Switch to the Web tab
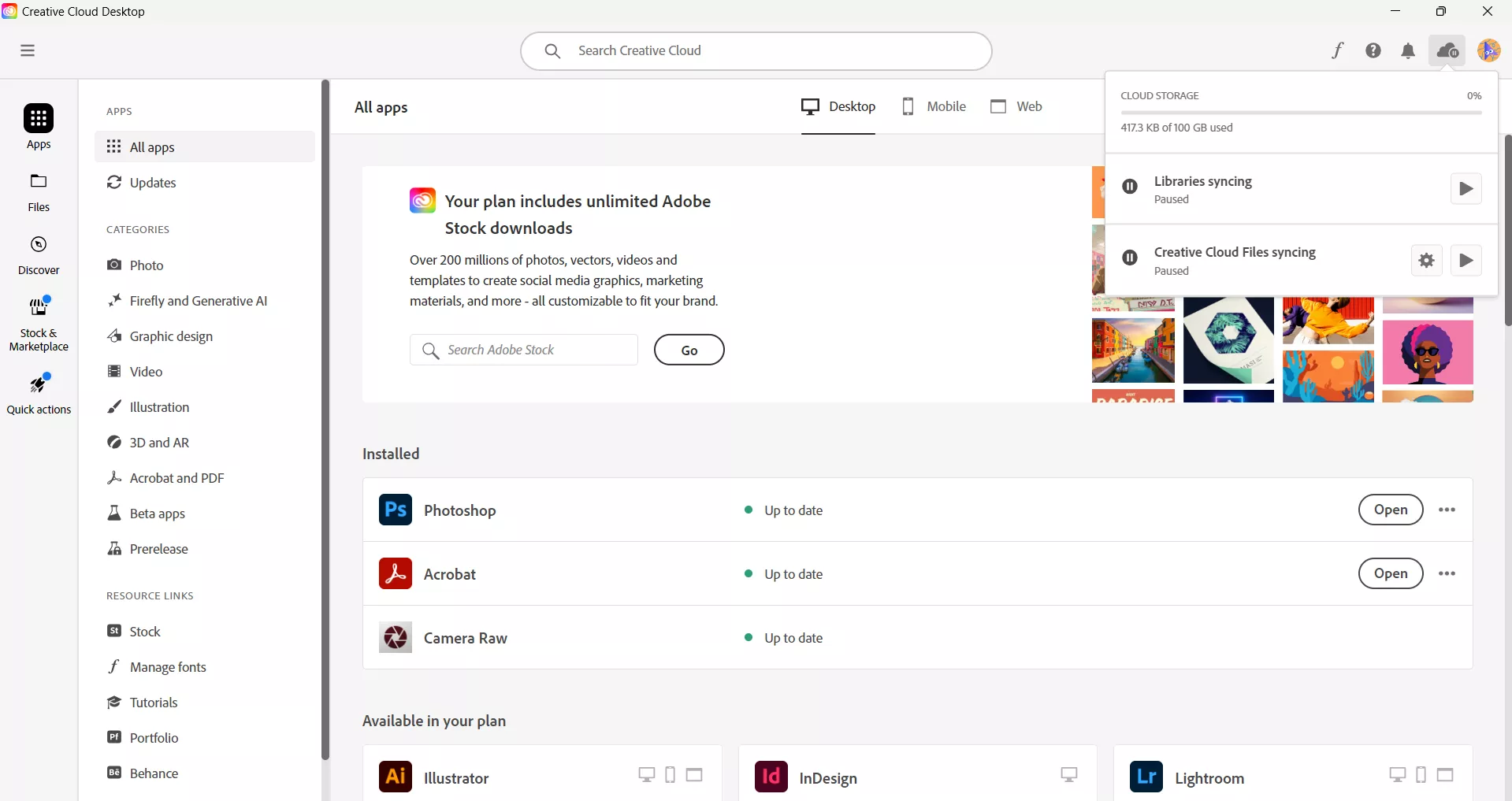Viewport: 1512px width, 801px height. click(x=1016, y=106)
